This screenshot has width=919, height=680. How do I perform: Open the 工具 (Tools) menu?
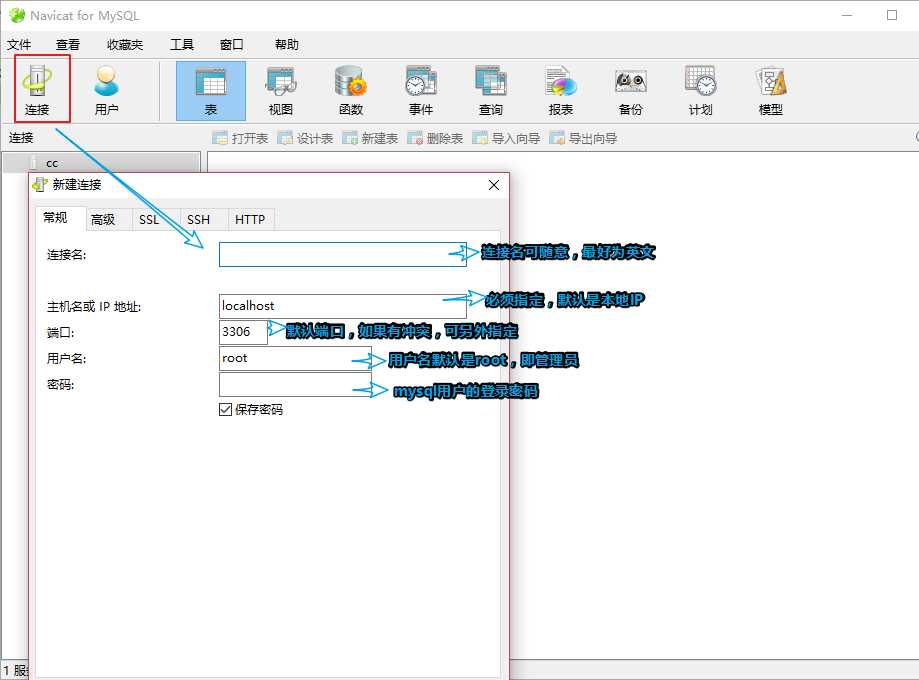(182, 45)
